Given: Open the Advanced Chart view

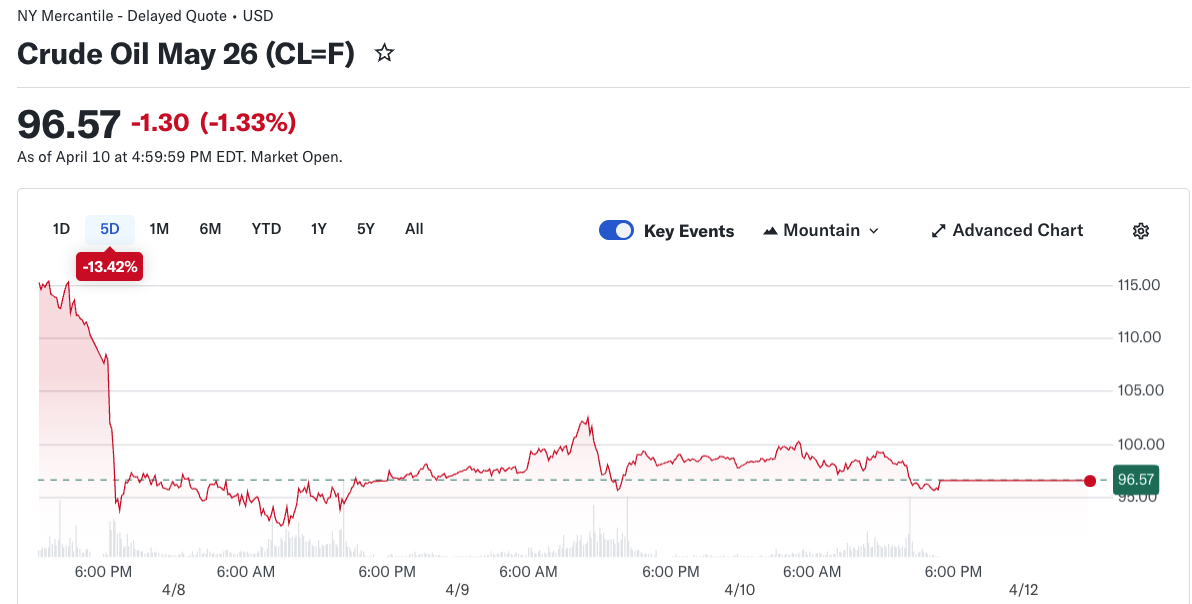Looking at the screenshot, I should 1007,231.
